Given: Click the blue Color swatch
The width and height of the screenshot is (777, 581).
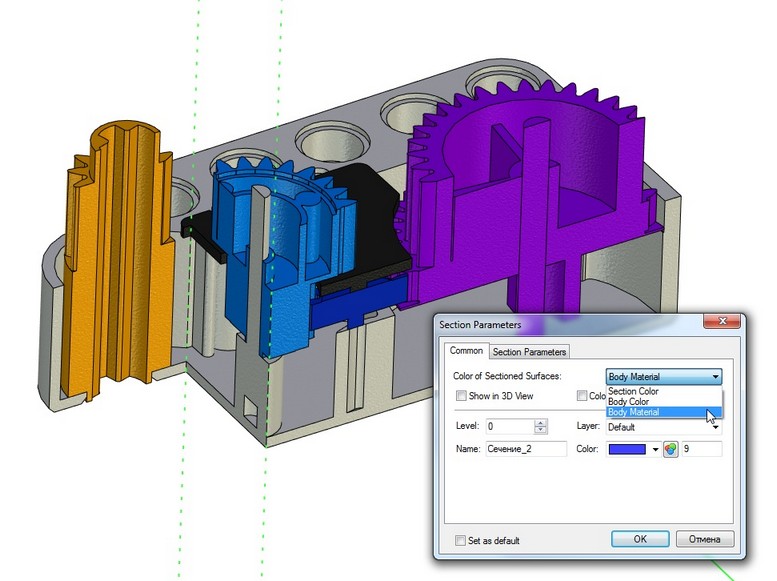Looking at the screenshot, I should tap(628, 450).
